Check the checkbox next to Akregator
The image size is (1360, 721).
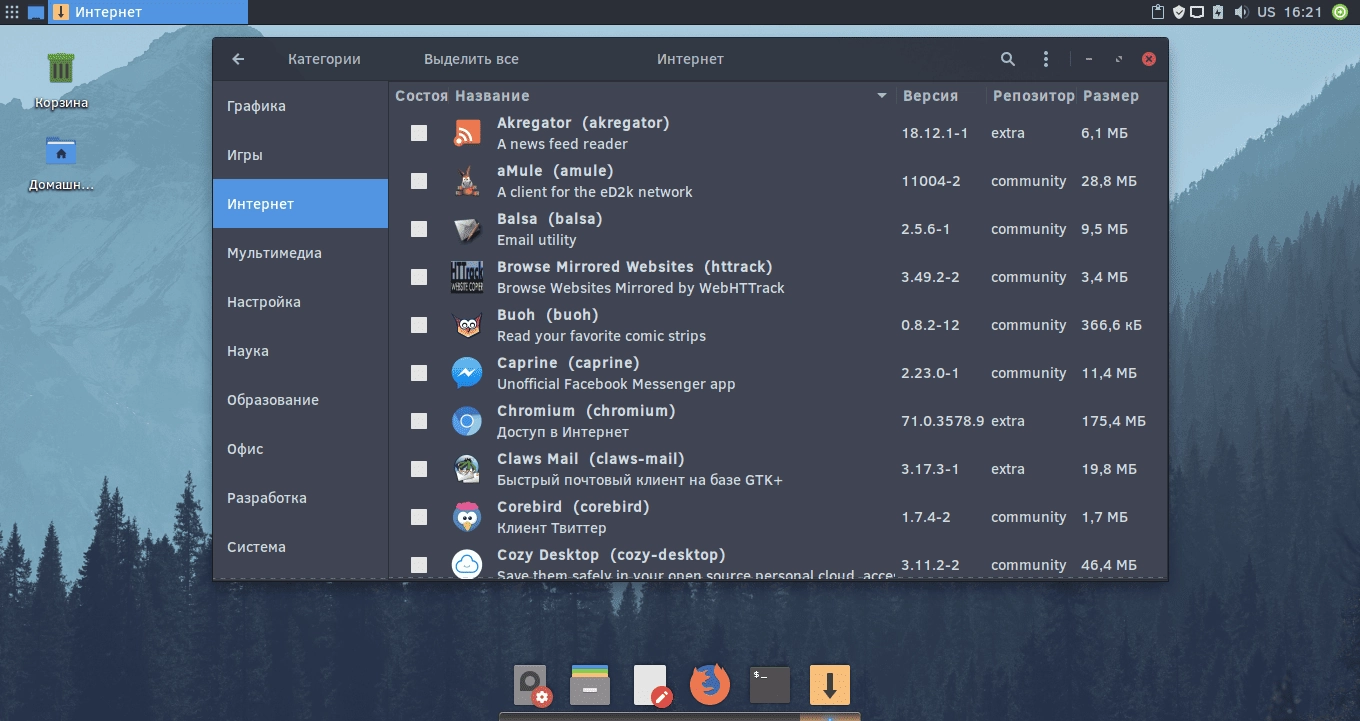[x=418, y=132]
